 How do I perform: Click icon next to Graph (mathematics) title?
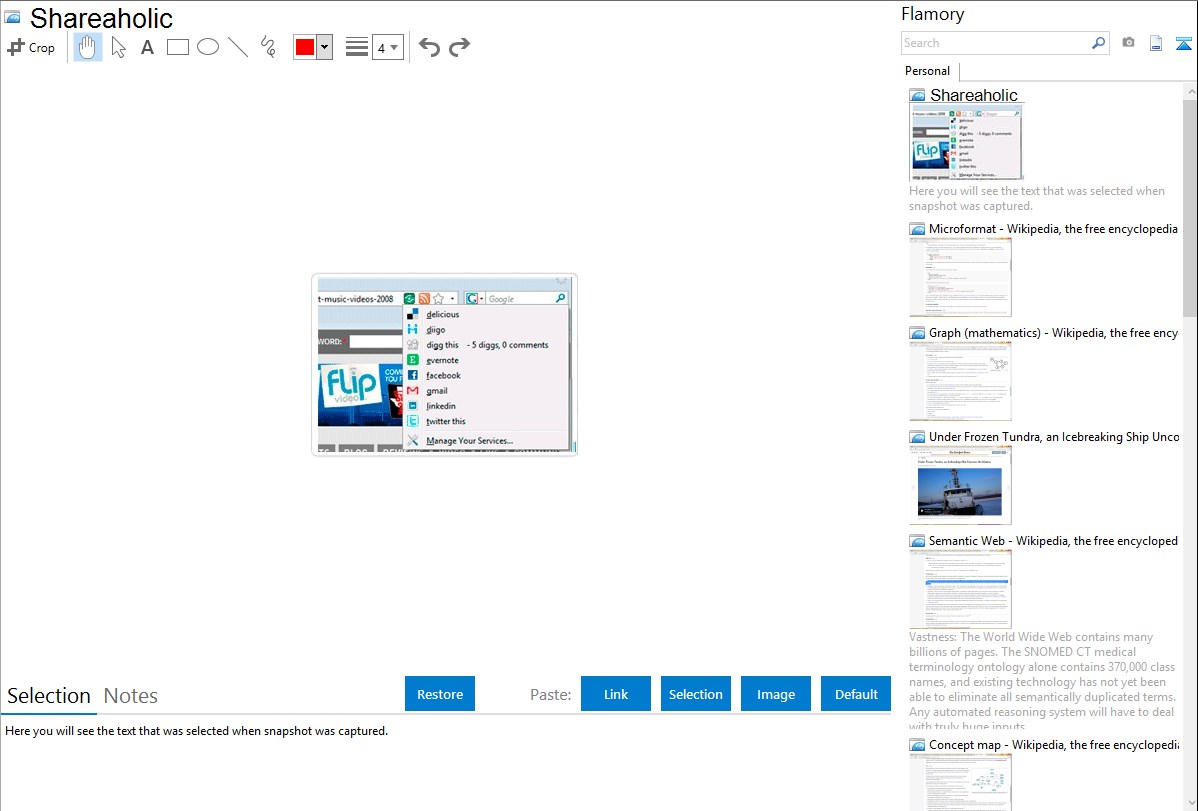point(918,333)
